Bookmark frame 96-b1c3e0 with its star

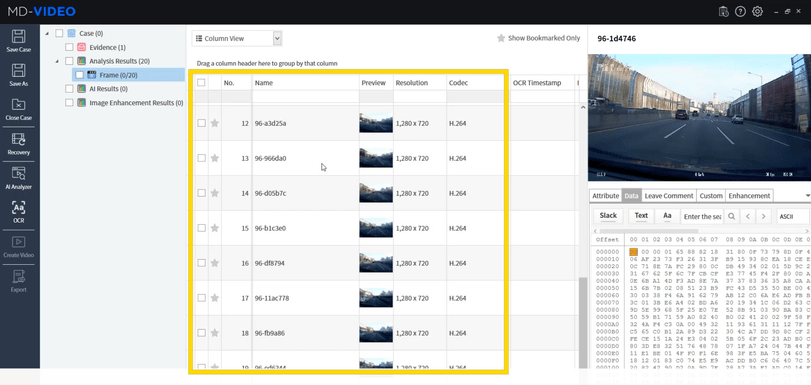(x=215, y=228)
